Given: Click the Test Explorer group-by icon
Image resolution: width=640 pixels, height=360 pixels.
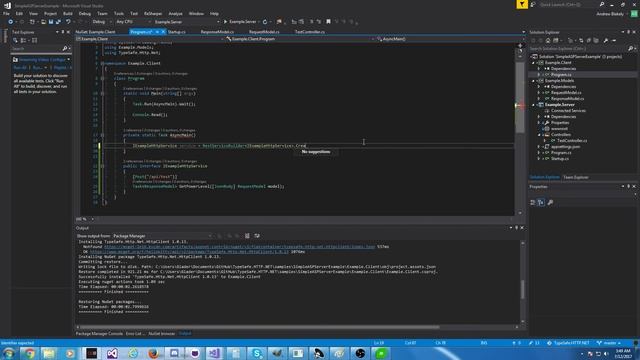Looking at the screenshot, I should click(x=24, y=40).
